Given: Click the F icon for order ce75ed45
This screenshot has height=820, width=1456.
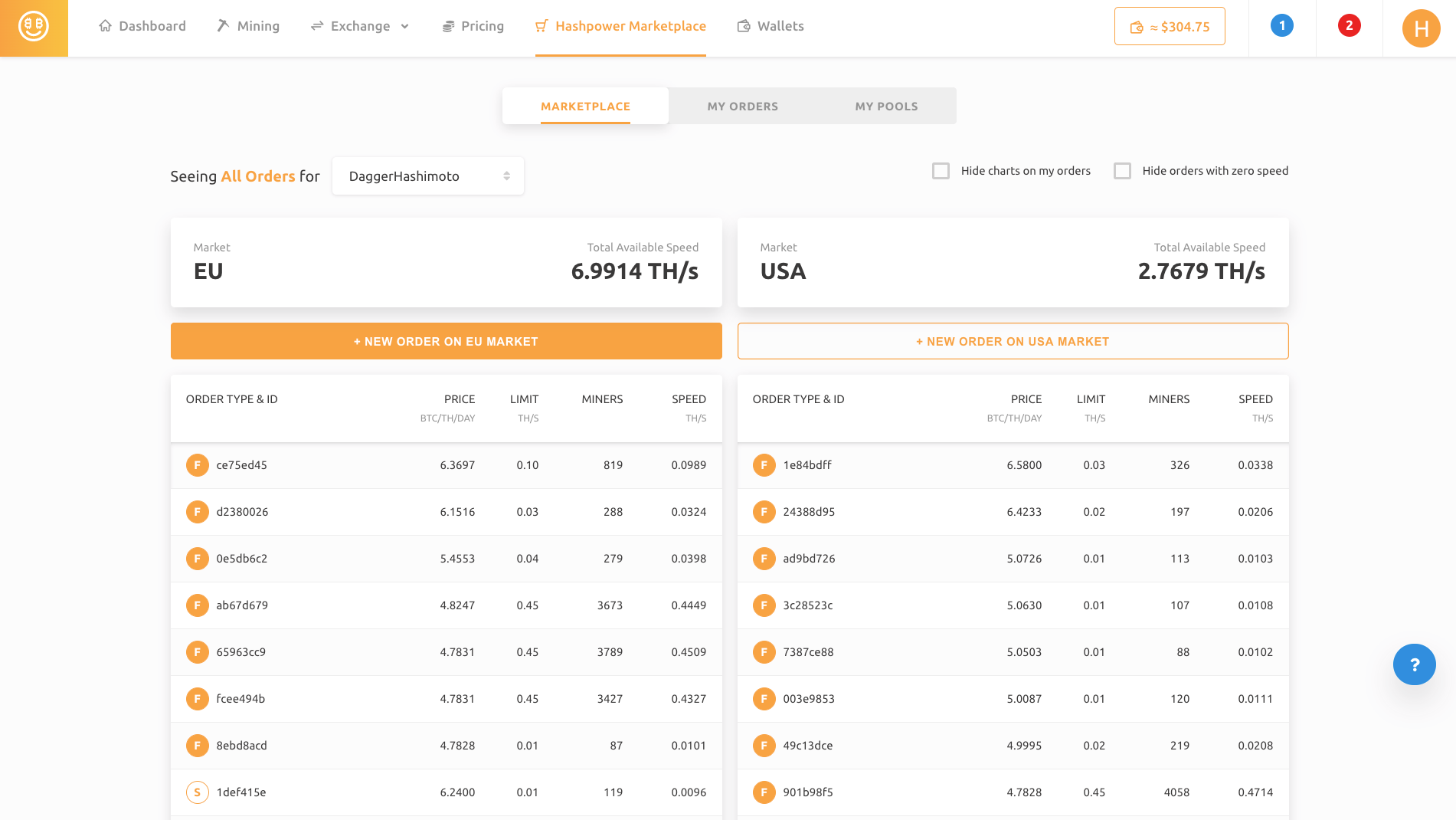Looking at the screenshot, I should 198,465.
